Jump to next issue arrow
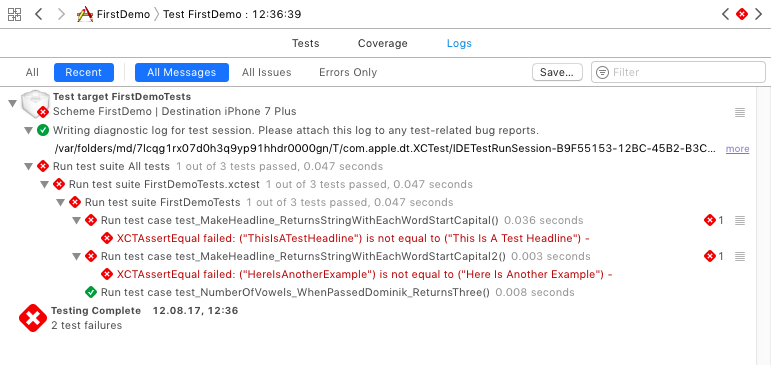Image resolution: width=771 pixels, height=365 pixels. click(759, 14)
